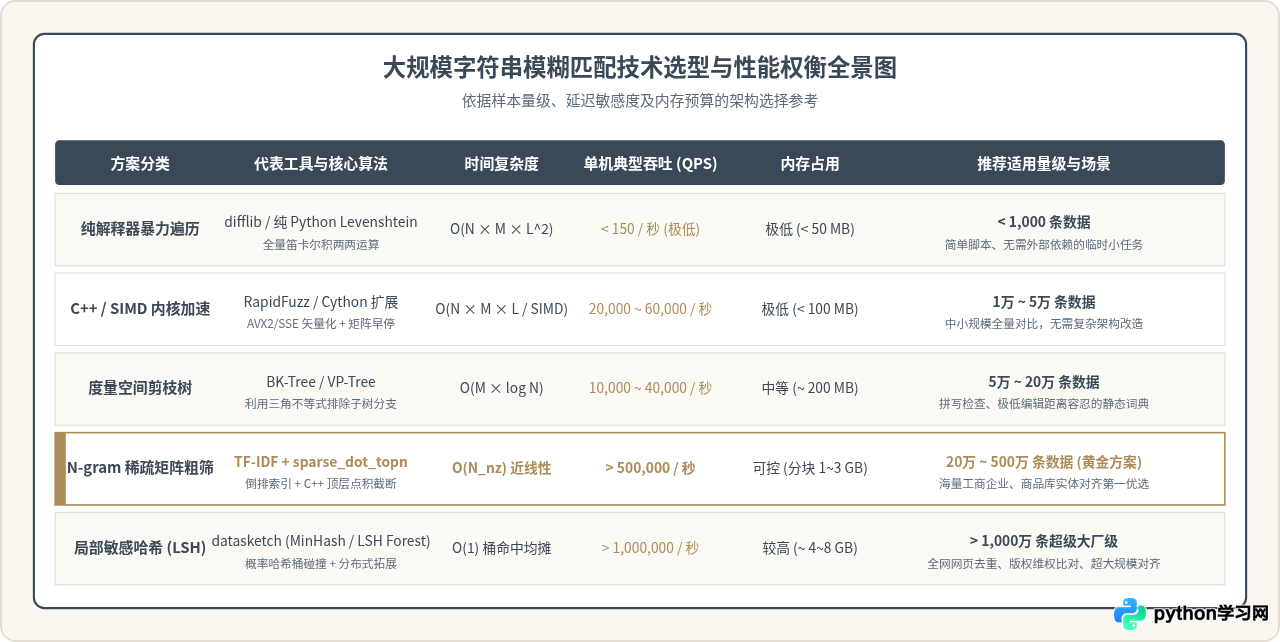The width and height of the screenshot is (1280, 642).
Task: Click the 局部敏感哈希 (LSH) row label
Action: click(x=140, y=548)
